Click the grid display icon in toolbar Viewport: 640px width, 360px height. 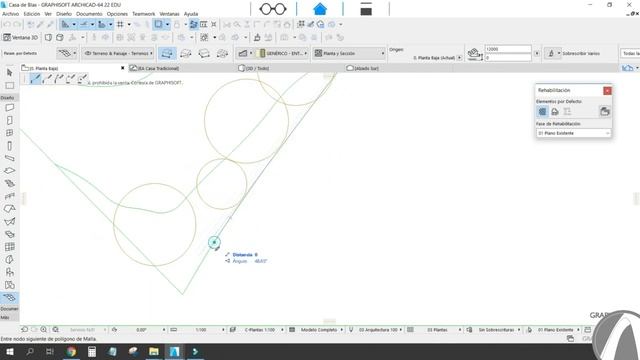120,24
